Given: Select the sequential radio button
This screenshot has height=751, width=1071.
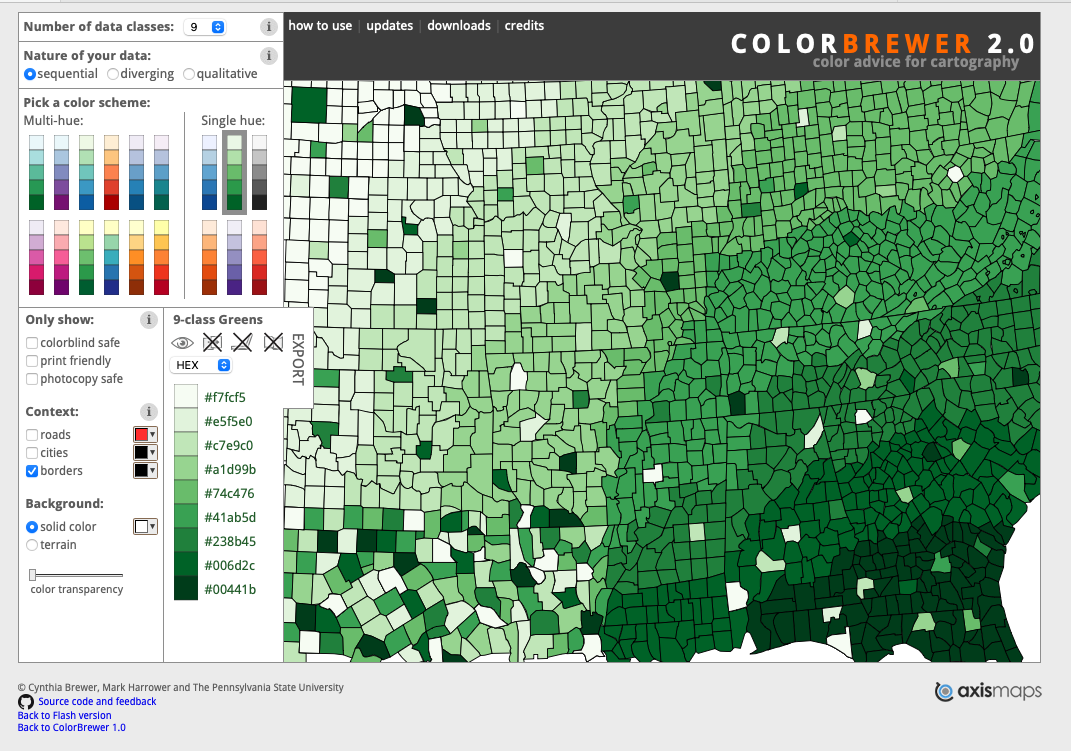Looking at the screenshot, I should (x=30, y=74).
